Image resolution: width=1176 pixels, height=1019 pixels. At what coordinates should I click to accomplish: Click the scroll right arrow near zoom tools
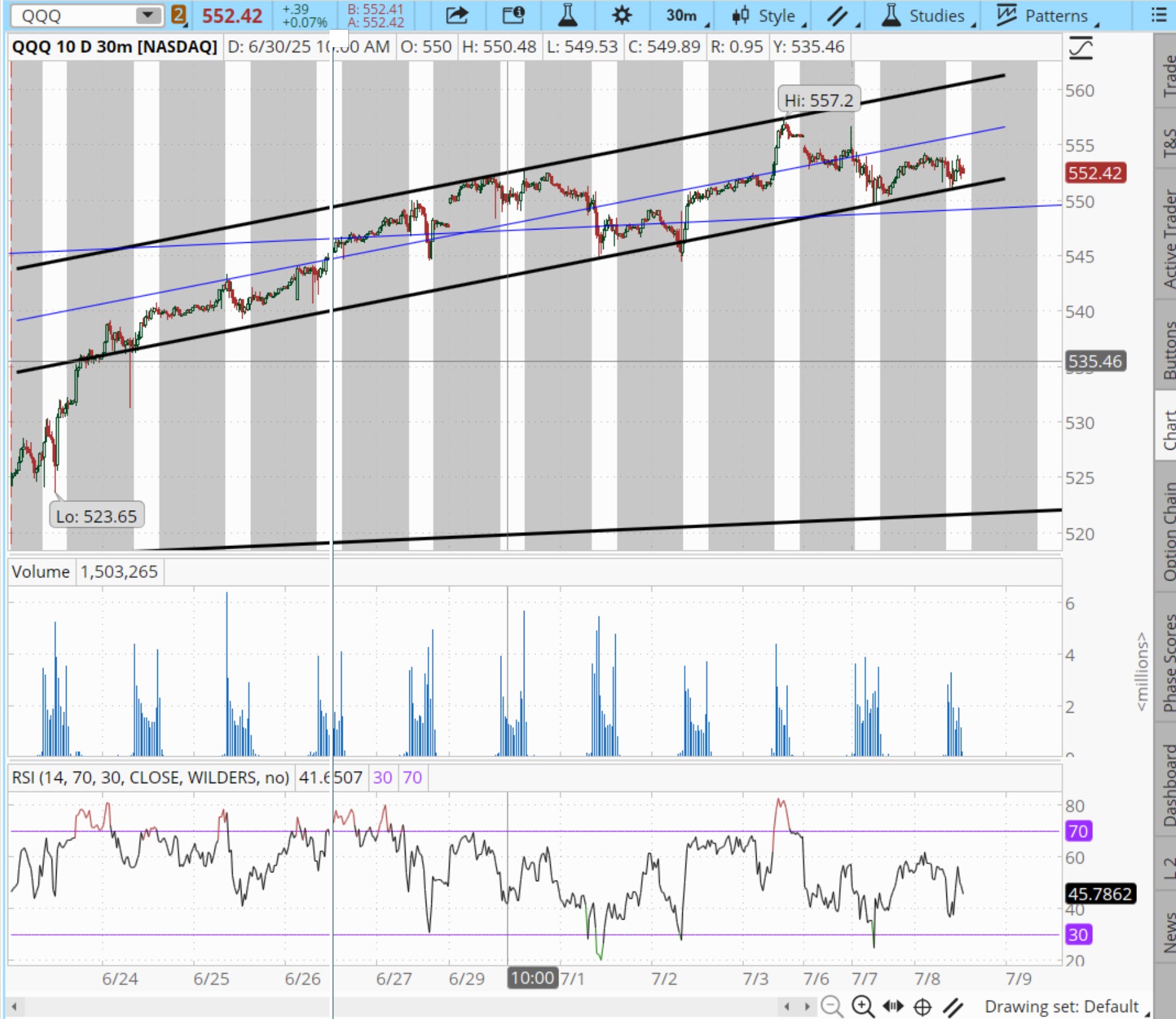pos(807,1006)
